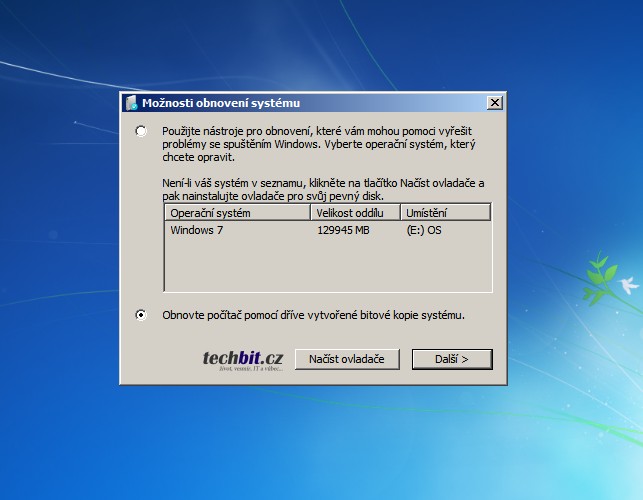Click the white bird on the wallpaper
The height and width of the screenshot is (500, 643).
(629, 285)
